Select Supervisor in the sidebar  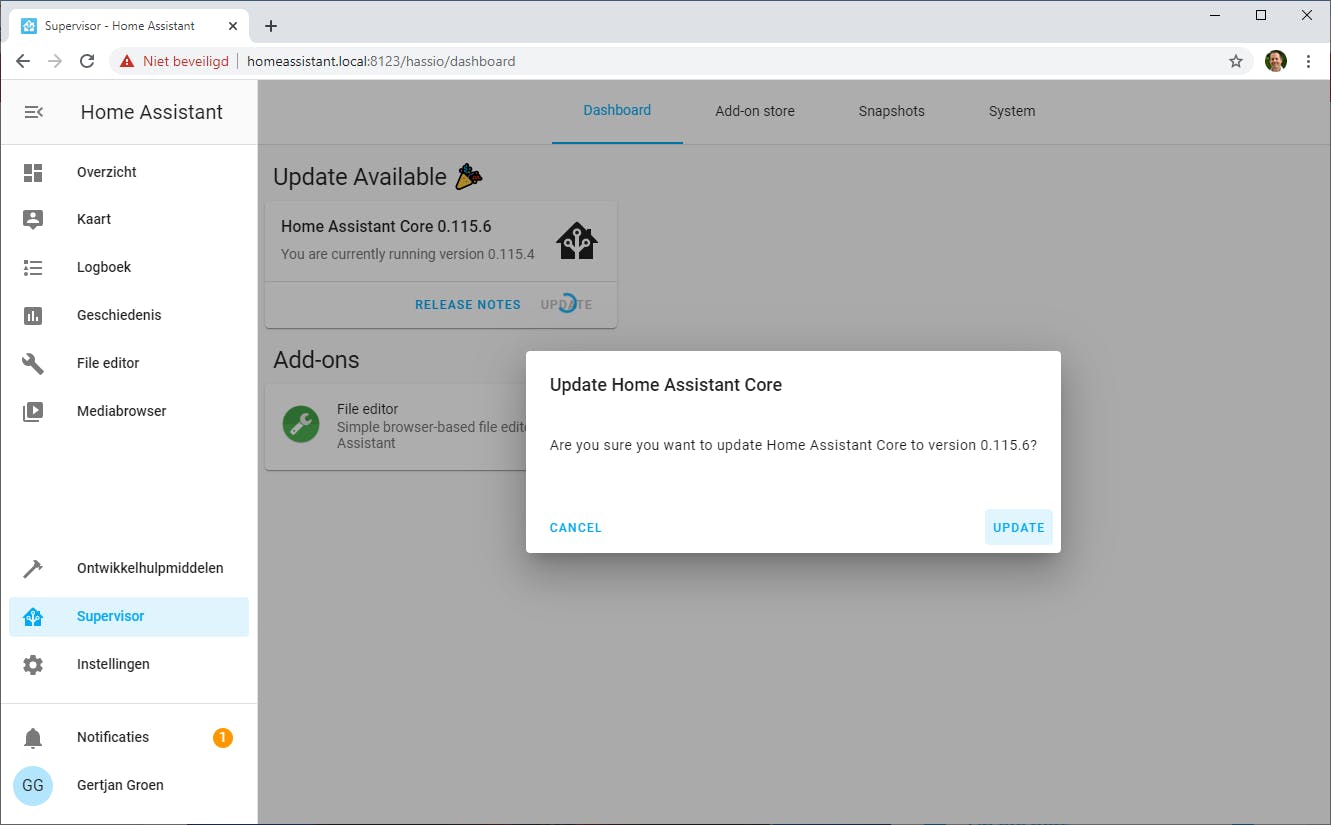[129, 617]
